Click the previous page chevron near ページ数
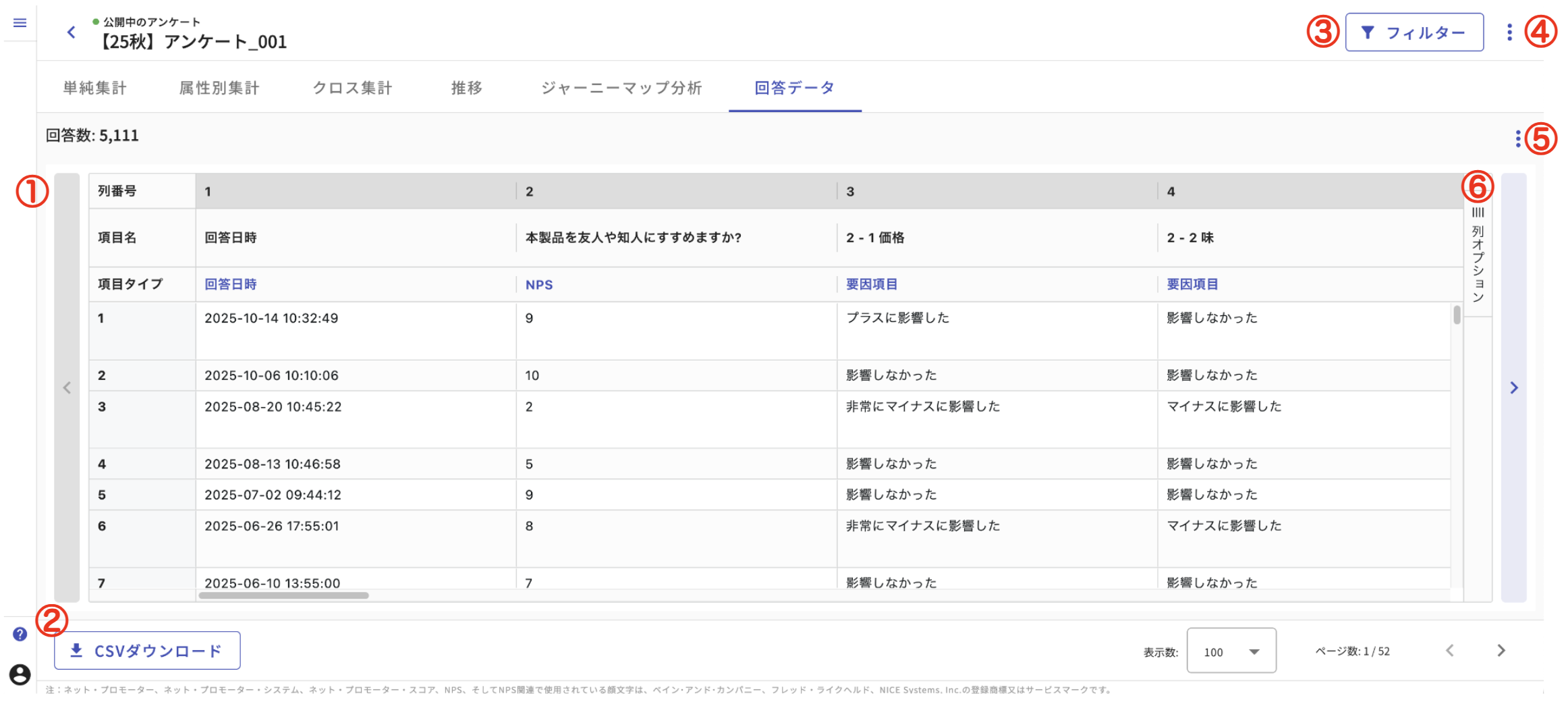This screenshot has height=702, width=1568. tap(1449, 650)
